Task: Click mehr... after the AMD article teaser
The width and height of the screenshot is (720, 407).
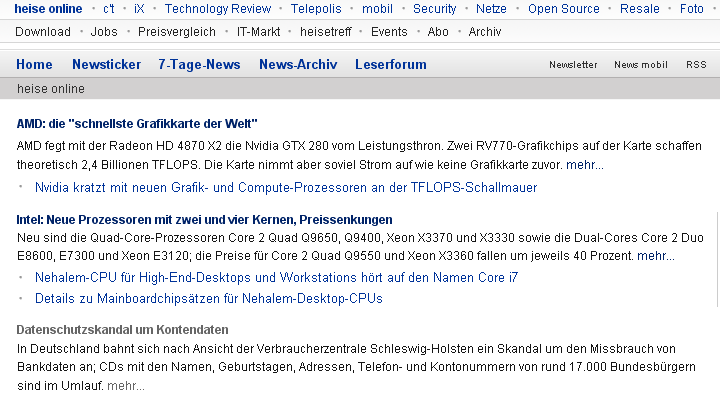Action: [585, 164]
